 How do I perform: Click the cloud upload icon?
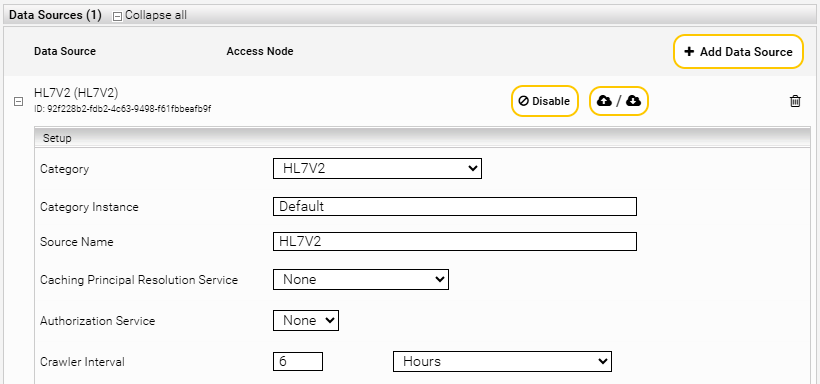(604, 101)
